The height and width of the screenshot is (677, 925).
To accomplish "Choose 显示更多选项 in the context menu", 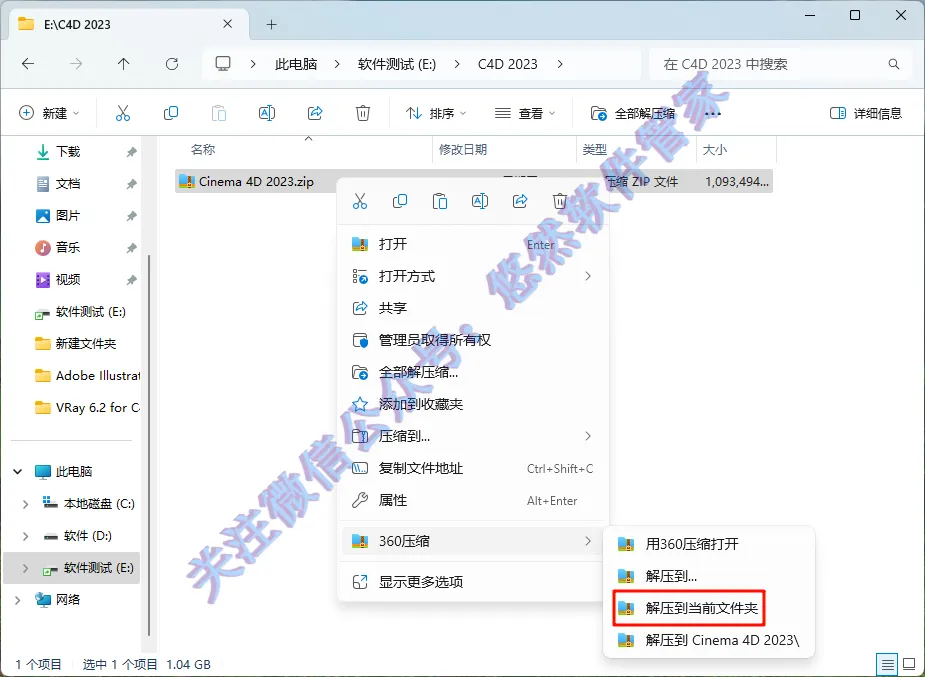I will [x=473, y=582].
